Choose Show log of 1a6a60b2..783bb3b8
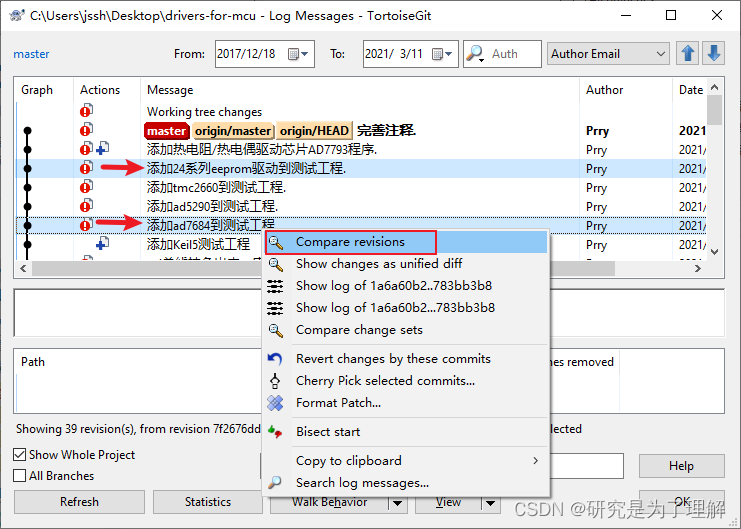 pos(405,286)
